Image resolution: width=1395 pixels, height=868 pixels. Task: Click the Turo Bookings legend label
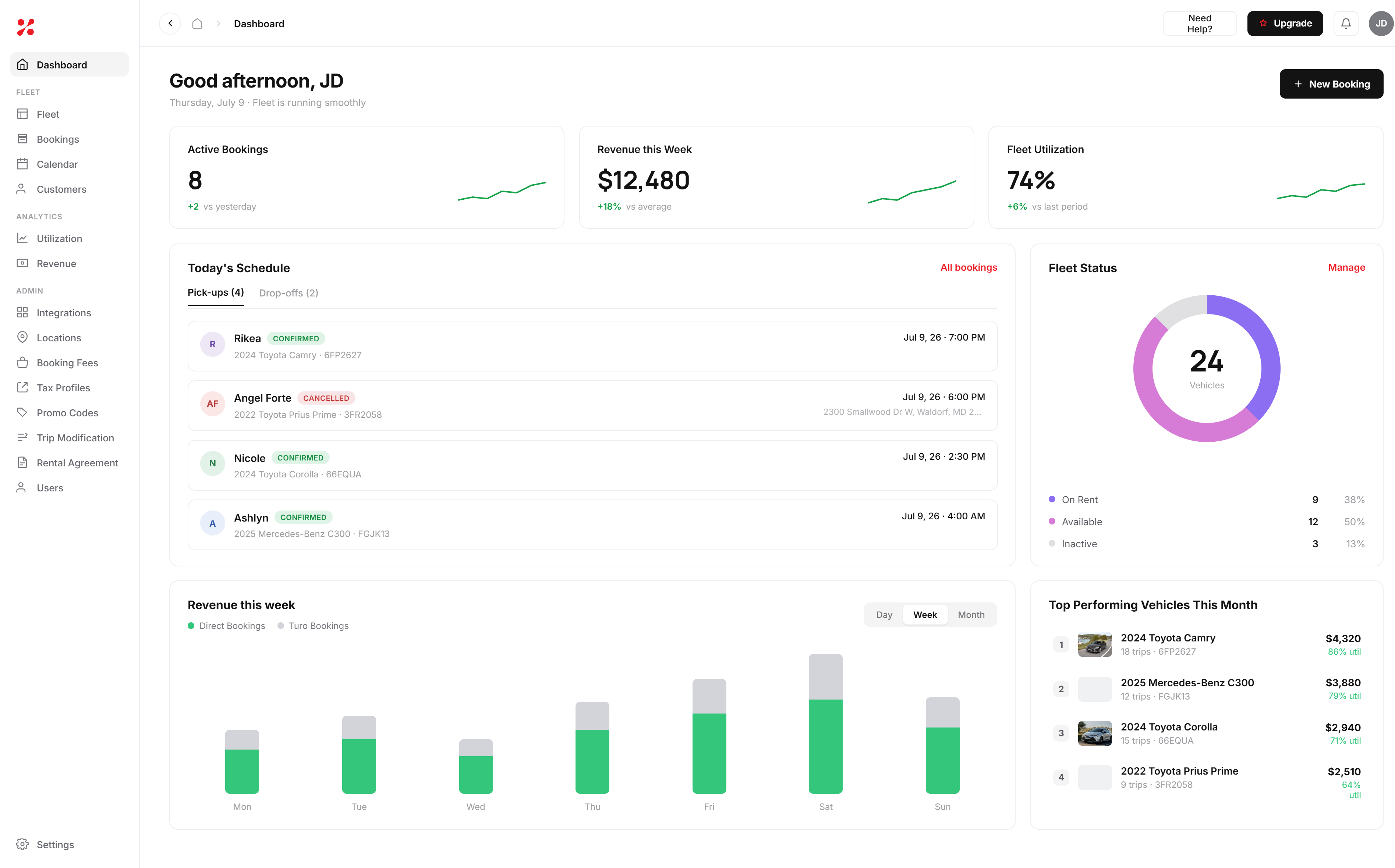(319, 626)
